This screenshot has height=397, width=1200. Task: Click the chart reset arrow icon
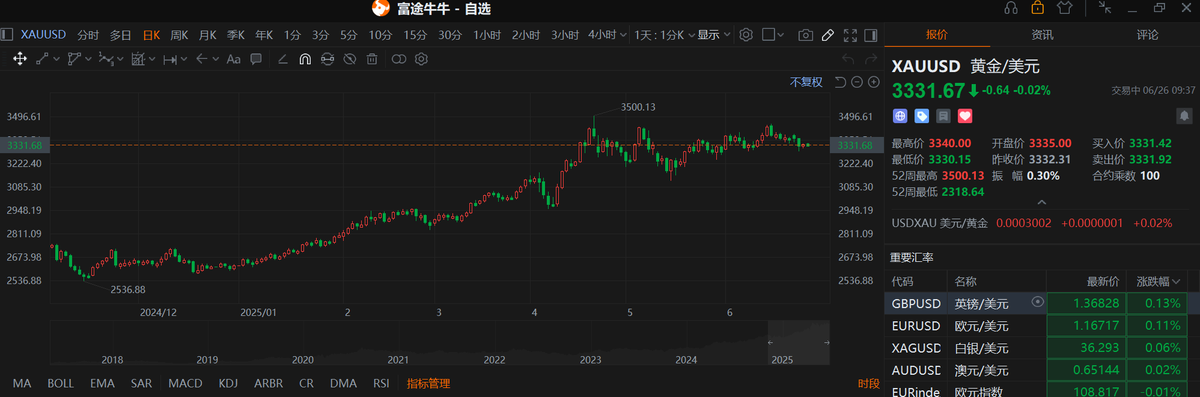840,82
